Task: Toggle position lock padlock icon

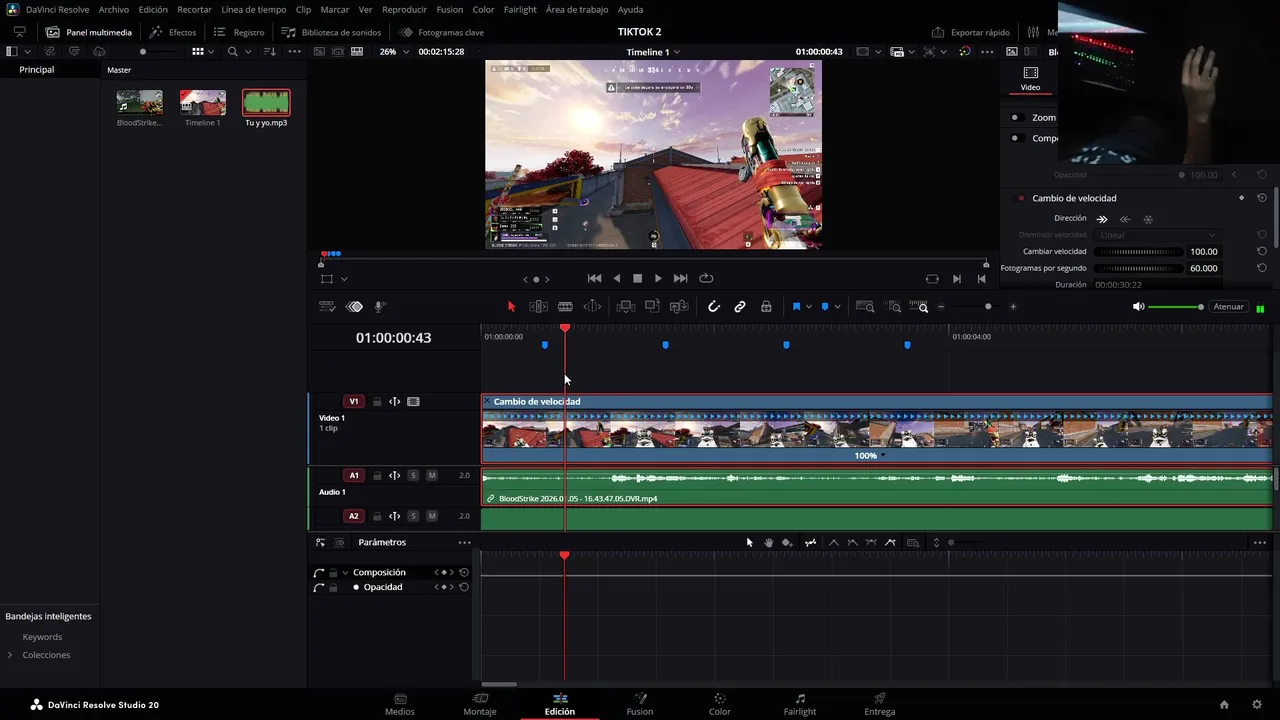Action: coord(766,307)
